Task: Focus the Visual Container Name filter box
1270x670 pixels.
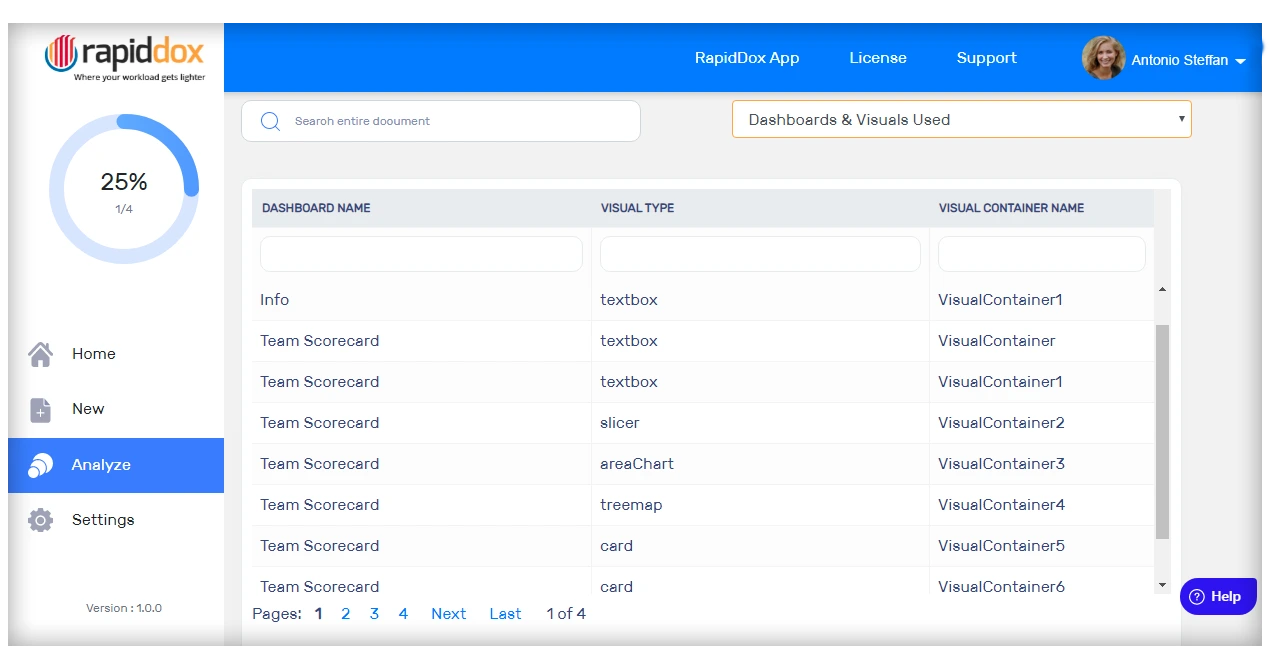Action: click(1042, 254)
